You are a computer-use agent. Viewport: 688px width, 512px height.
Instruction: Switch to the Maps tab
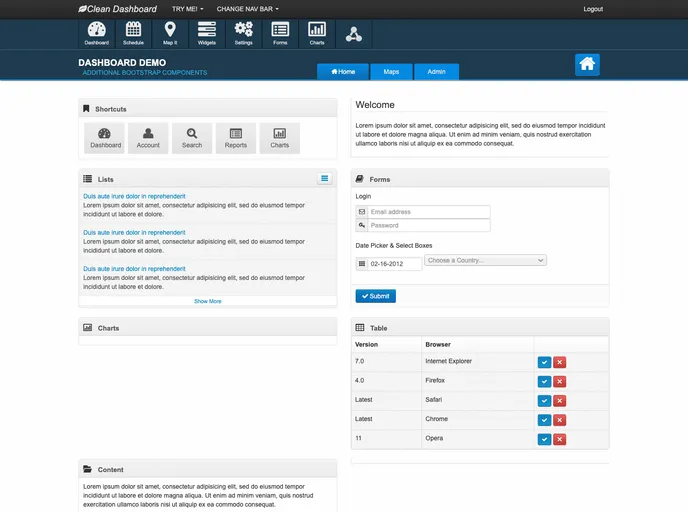pyautogui.click(x=391, y=72)
